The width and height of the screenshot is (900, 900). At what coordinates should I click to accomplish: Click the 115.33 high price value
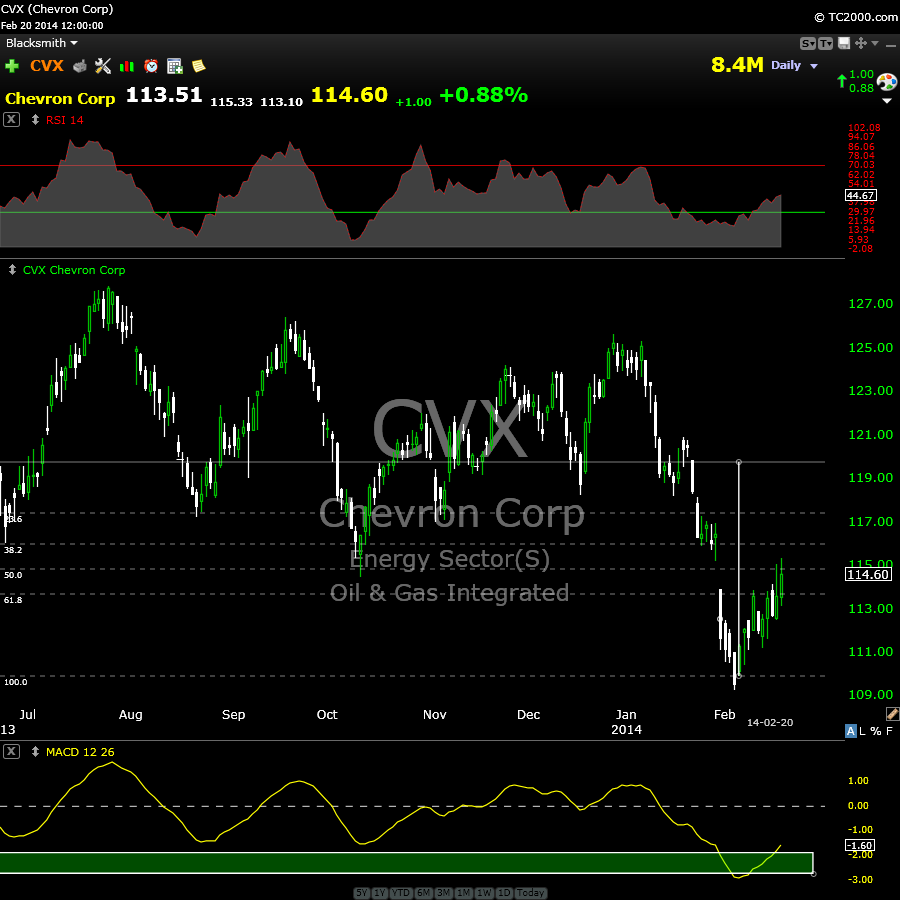click(231, 102)
